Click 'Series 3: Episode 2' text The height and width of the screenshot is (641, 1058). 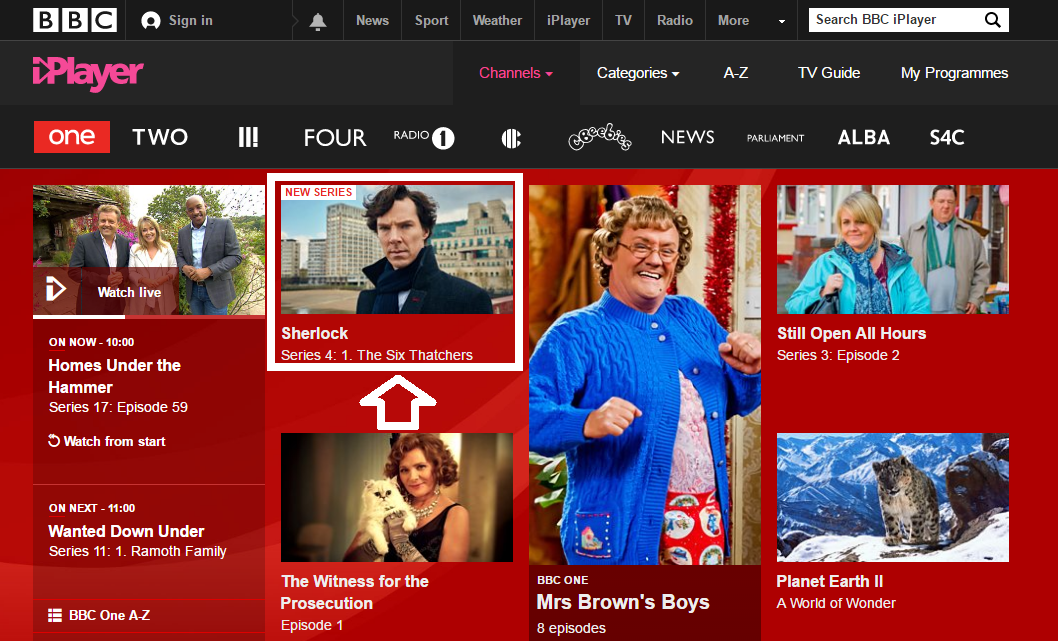point(838,355)
